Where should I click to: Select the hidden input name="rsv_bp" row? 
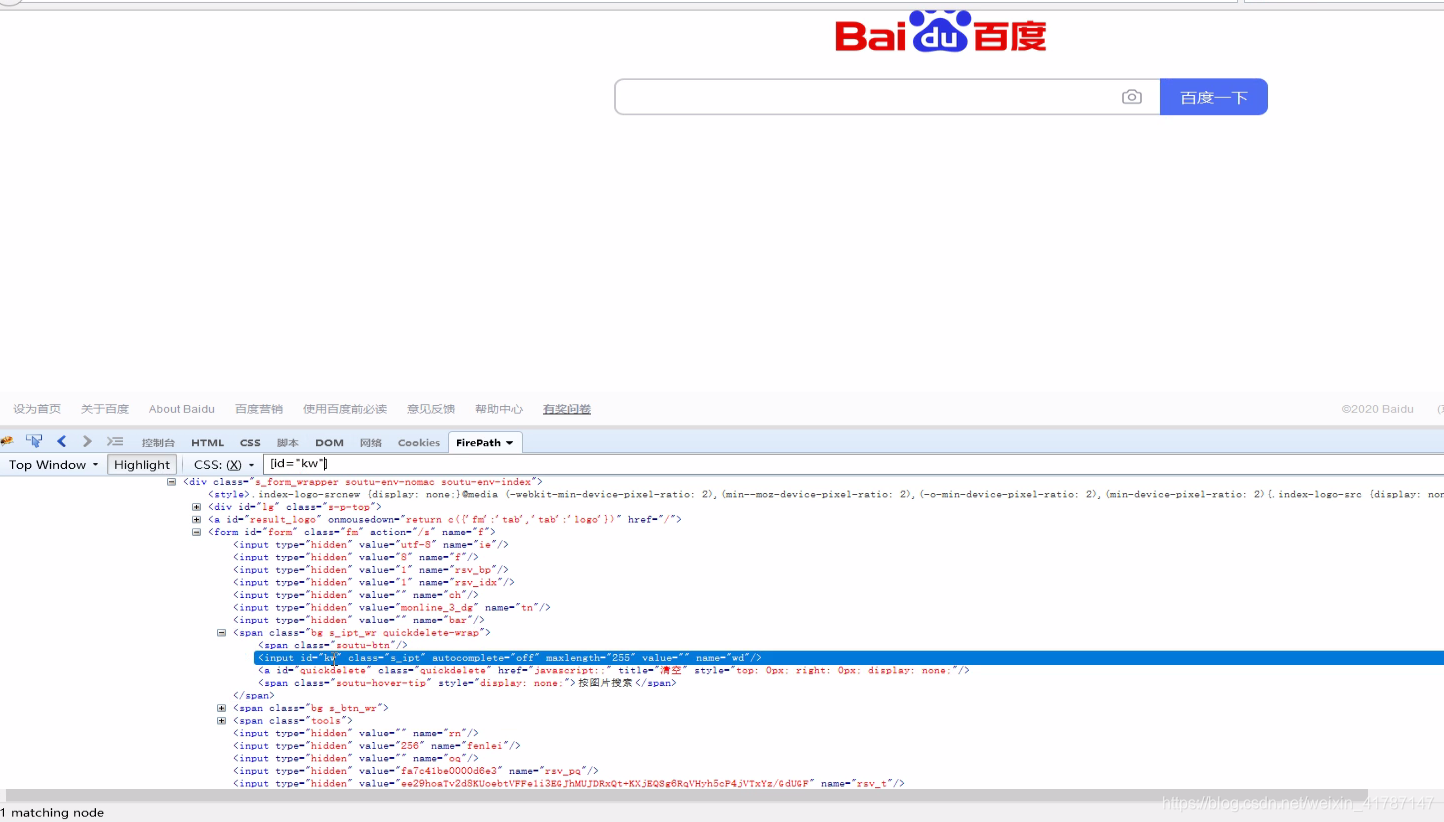pyautogui.click(x=371, y=570)
